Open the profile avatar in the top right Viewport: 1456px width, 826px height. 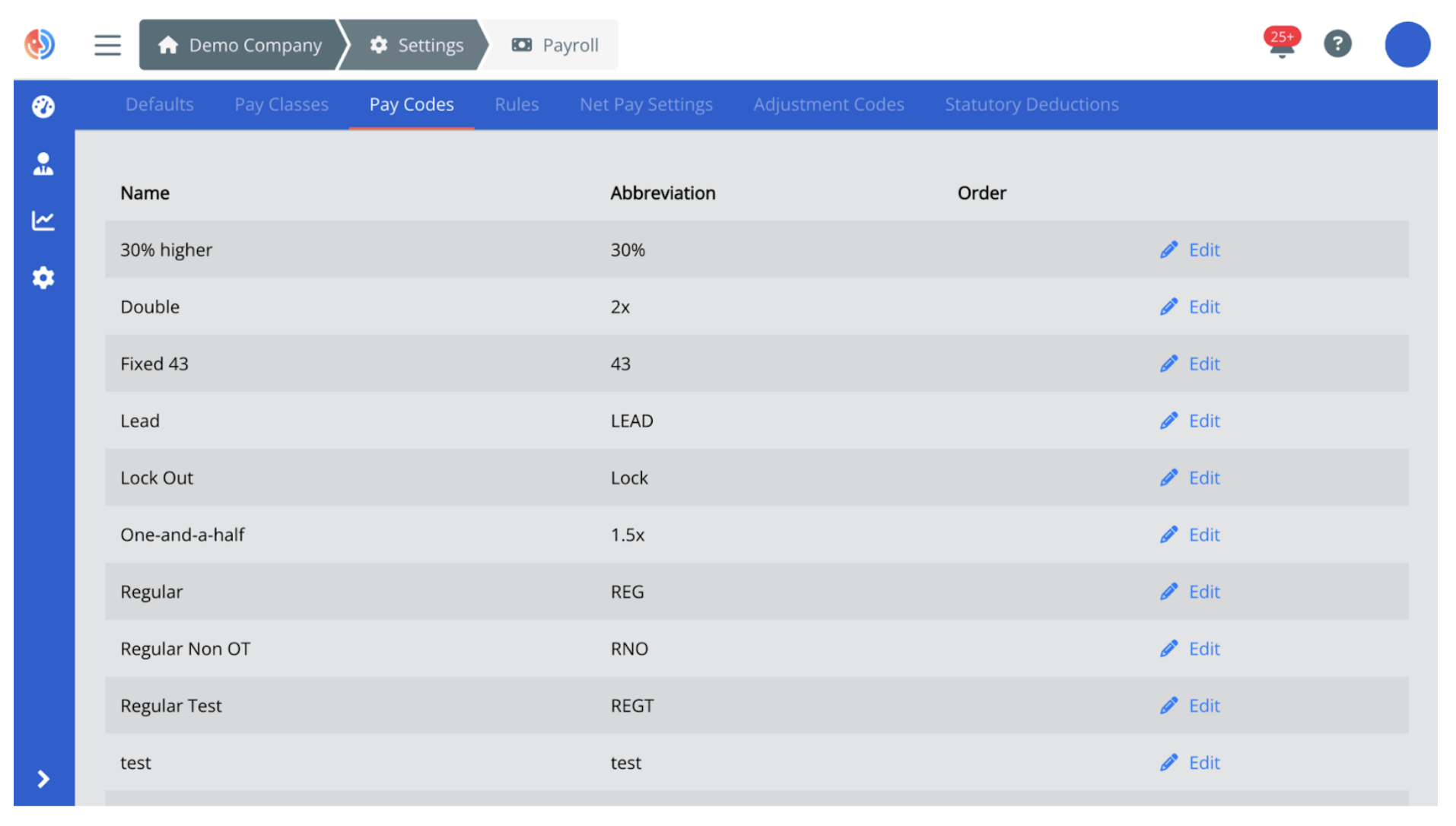[x=1407, y=44]
